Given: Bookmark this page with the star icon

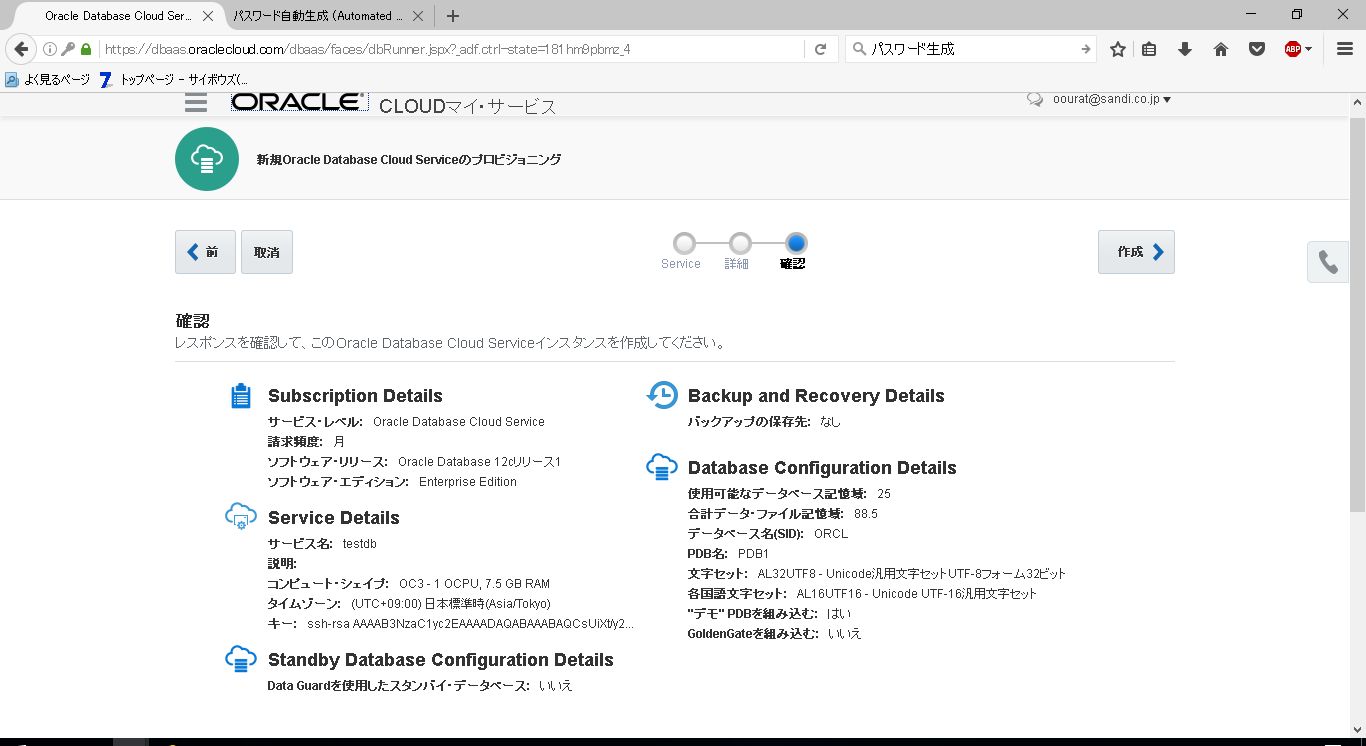Looking at the screenshot, I should coord(1118,49).
